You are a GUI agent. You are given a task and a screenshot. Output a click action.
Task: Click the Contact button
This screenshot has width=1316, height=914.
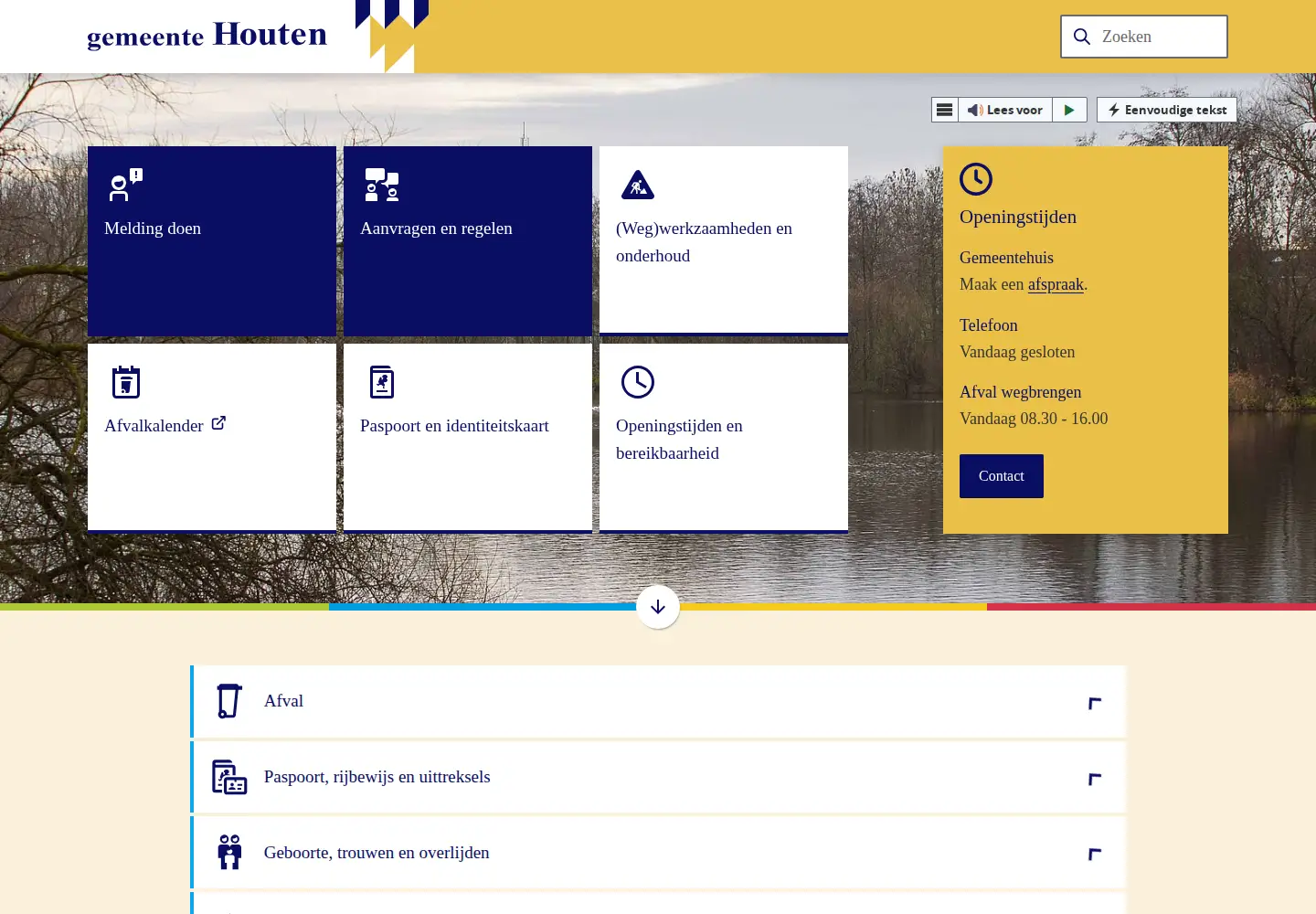[1002, 476]
